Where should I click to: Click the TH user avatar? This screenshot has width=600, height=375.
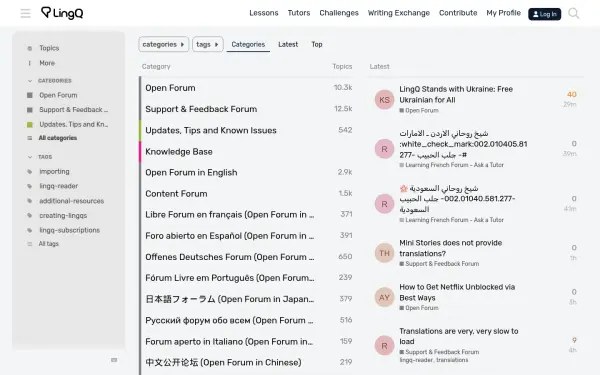pyautogui.click(x=384, y=253)
